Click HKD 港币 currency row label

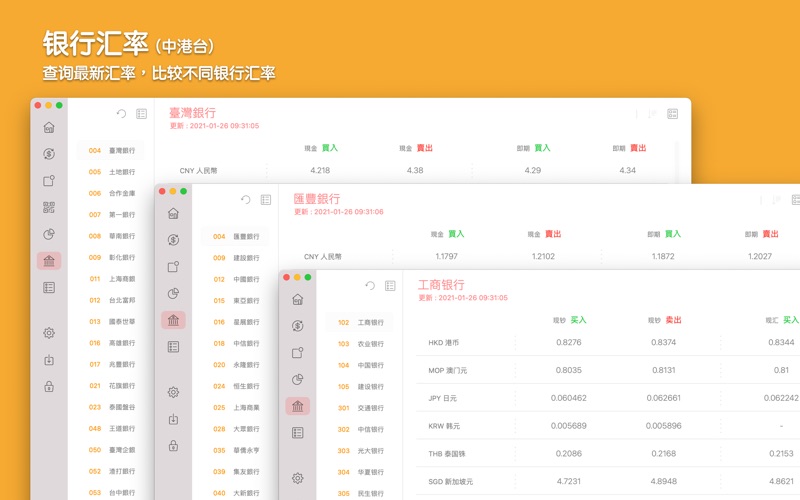click(x=443, y=342)
